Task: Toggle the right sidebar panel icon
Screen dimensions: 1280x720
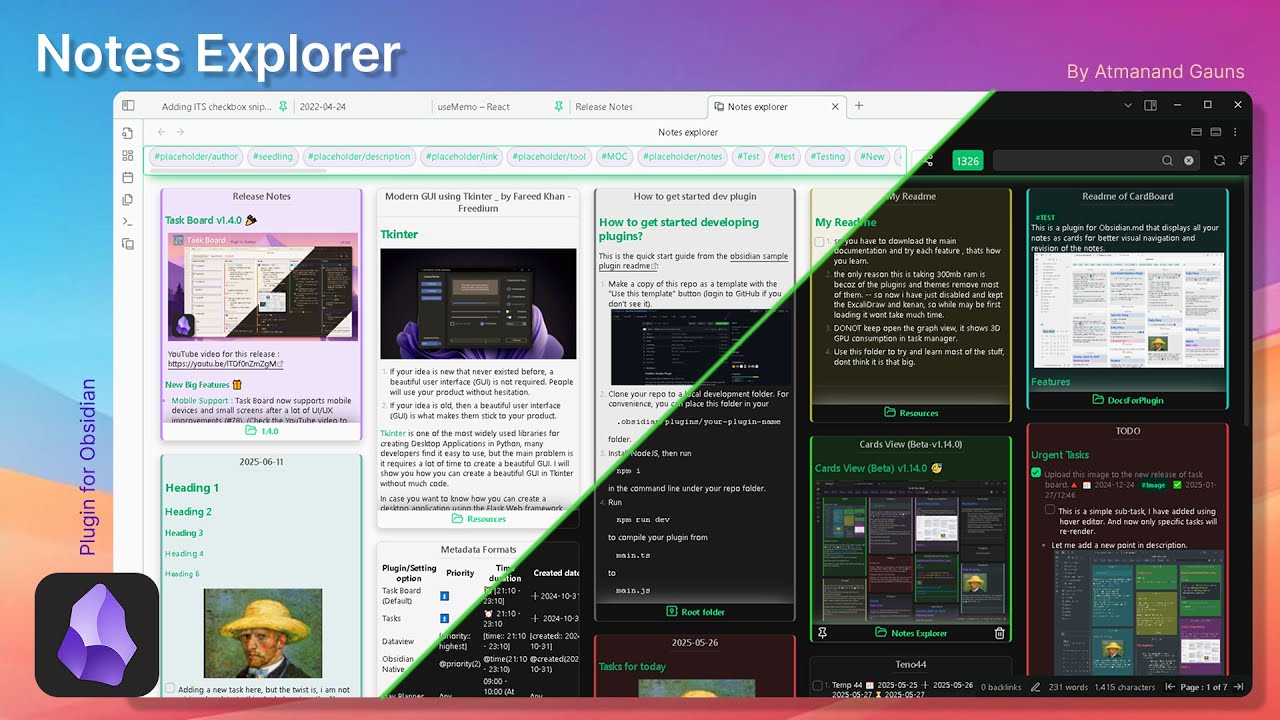Action: [1151, 105]
